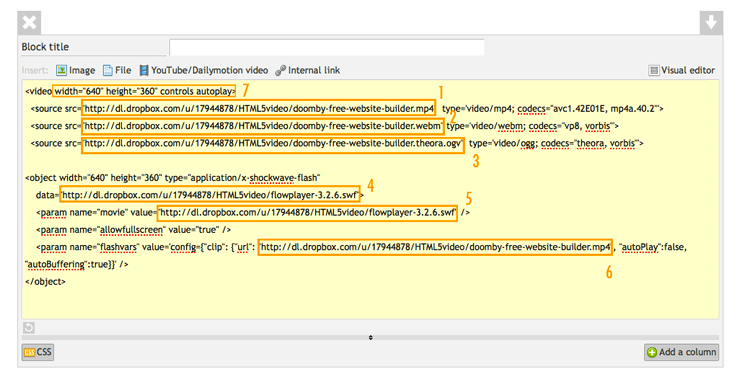
Task: Click the object width="640" line
Action: pyautogui.click(x=172, y=178)
